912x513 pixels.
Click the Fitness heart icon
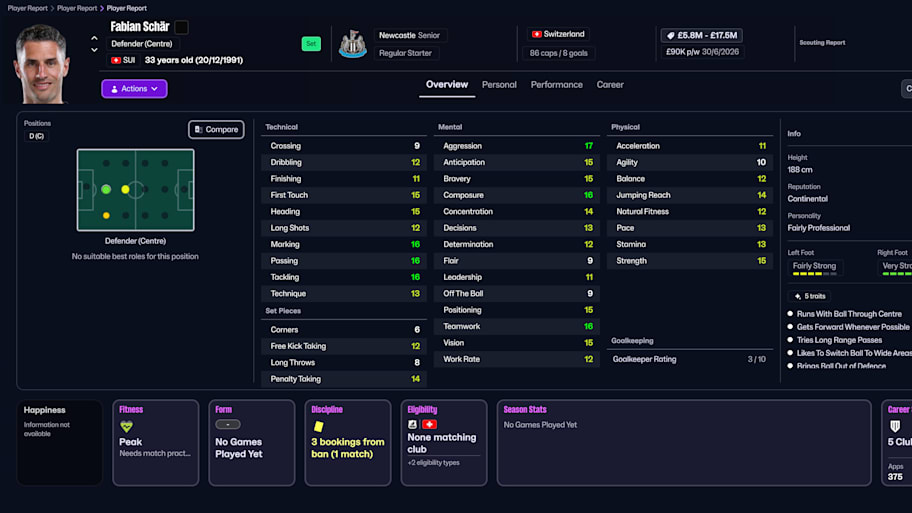(126, 426)
